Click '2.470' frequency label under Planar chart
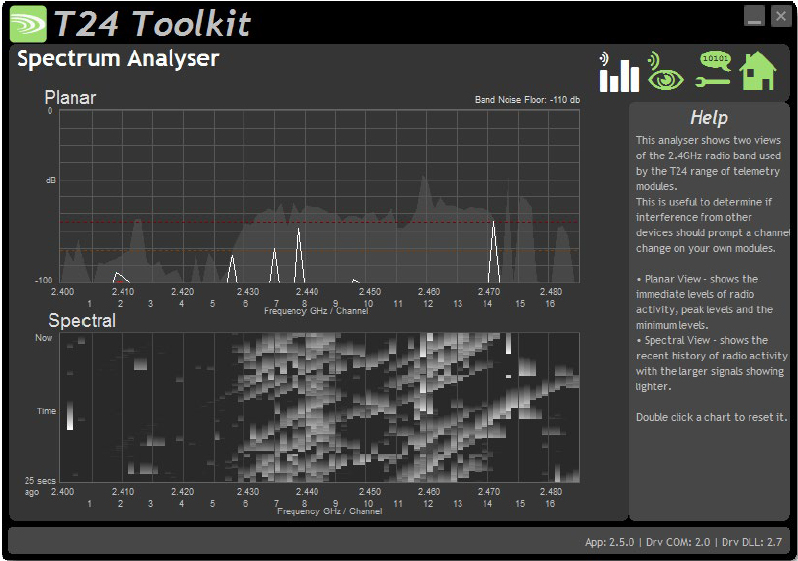This screenshot has height=561, width=798. click(489, 292)
